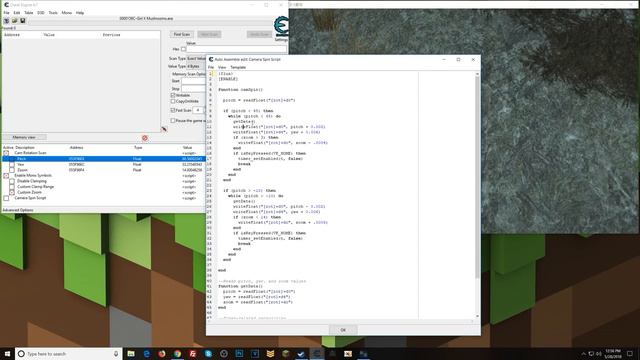Click the microphone in taskbar search
This screenshot has width=640, height=360.
click(x=116, y=353)
